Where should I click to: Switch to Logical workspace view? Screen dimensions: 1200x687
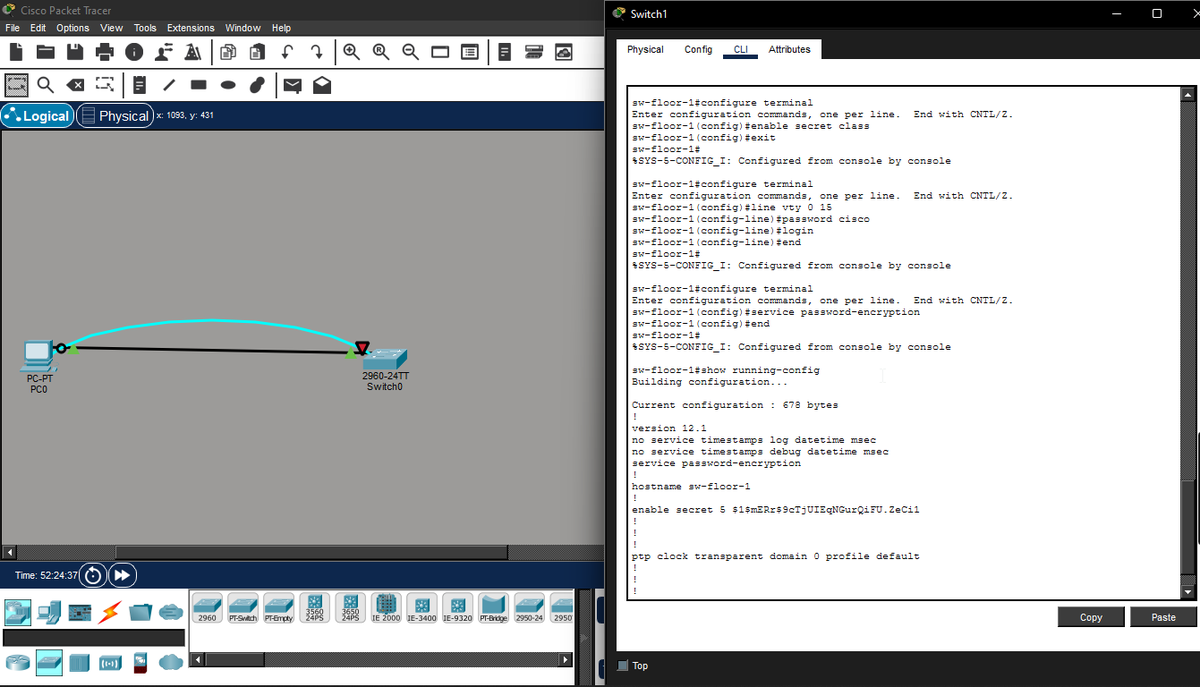(x=38, y=116)
